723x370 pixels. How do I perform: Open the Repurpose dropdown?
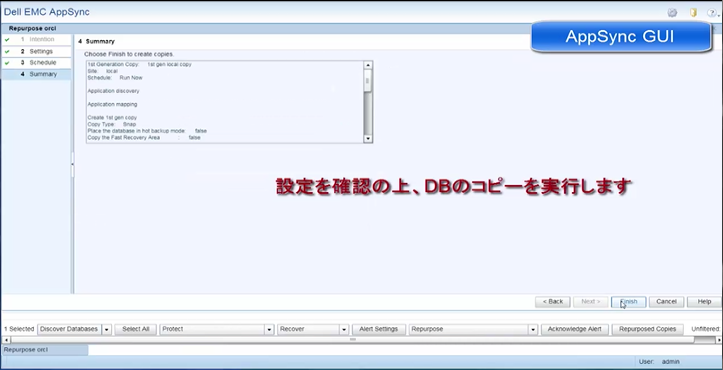(x=473, y=329)
